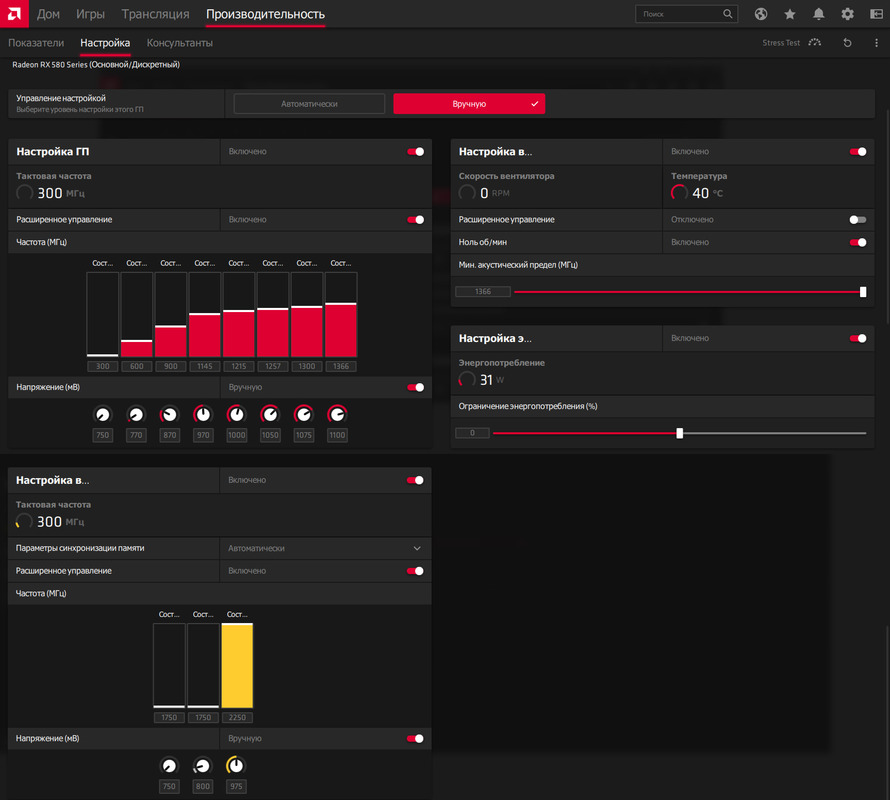Toggle the sidebar panel icon
Screen dimensions: 890x800
(x=876, y=14)
